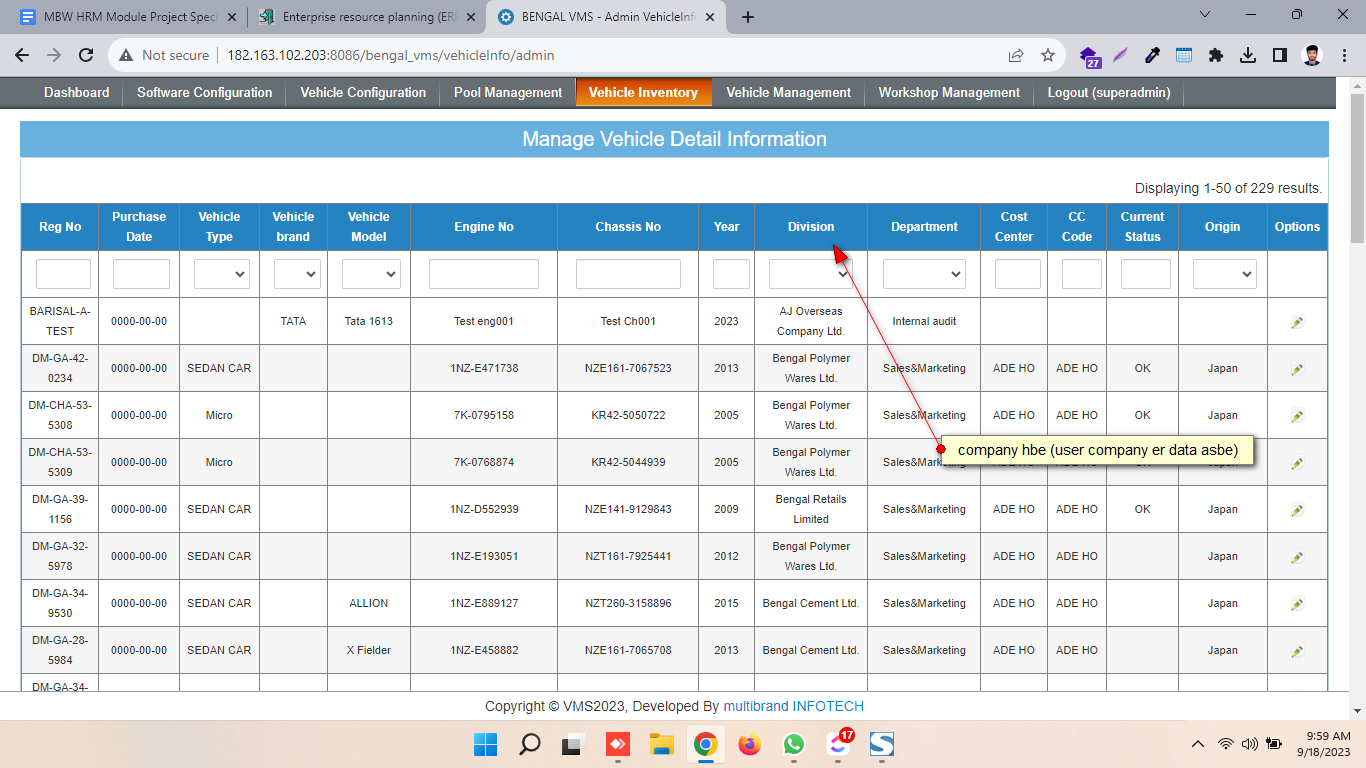Edit the DM-GA-39-1156 vehicle record
Viewport: 1366px width, 768px height.
pos(1297,510)
